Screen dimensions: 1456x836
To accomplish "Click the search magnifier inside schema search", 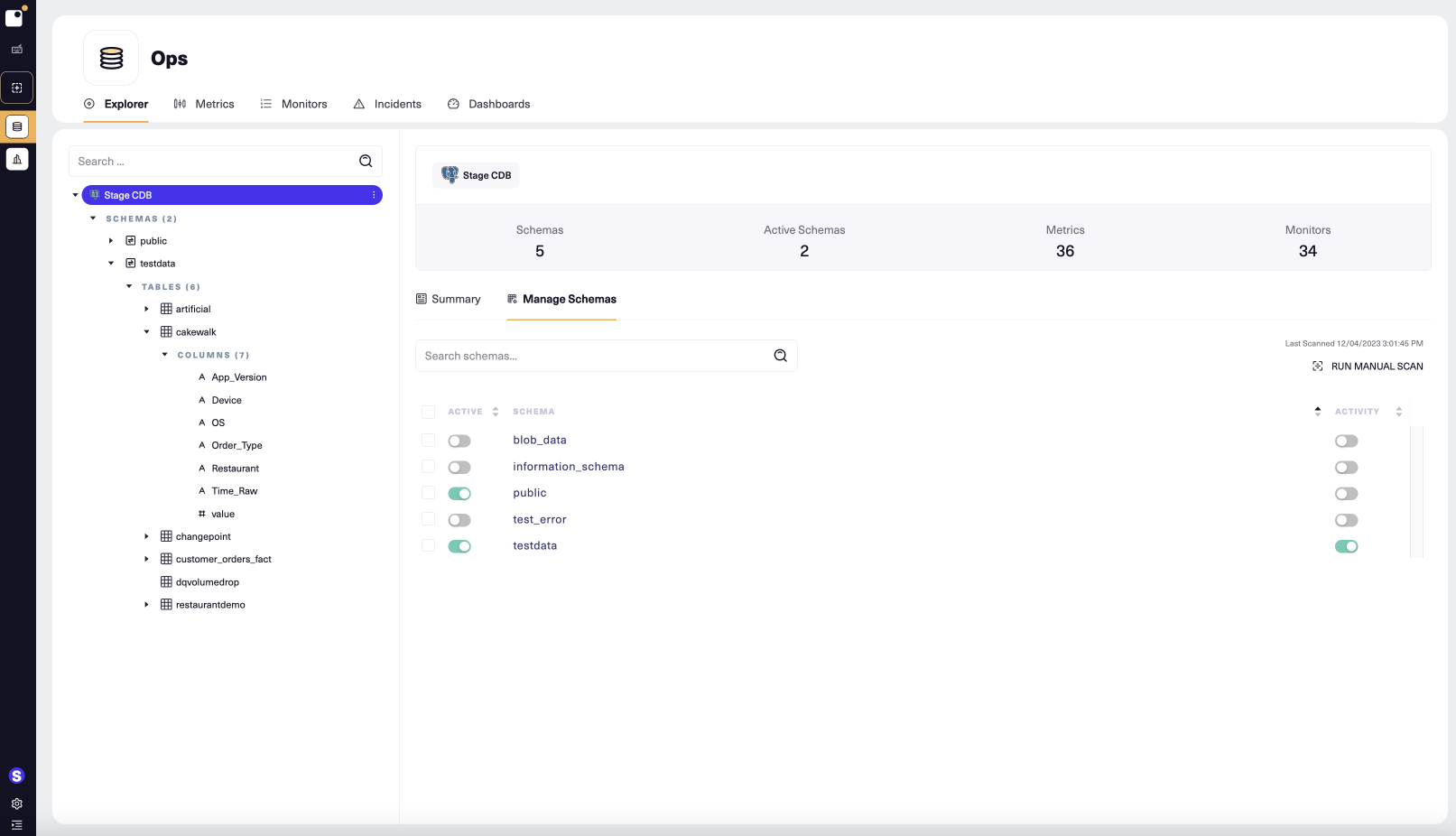I will (x=780, y=356).
